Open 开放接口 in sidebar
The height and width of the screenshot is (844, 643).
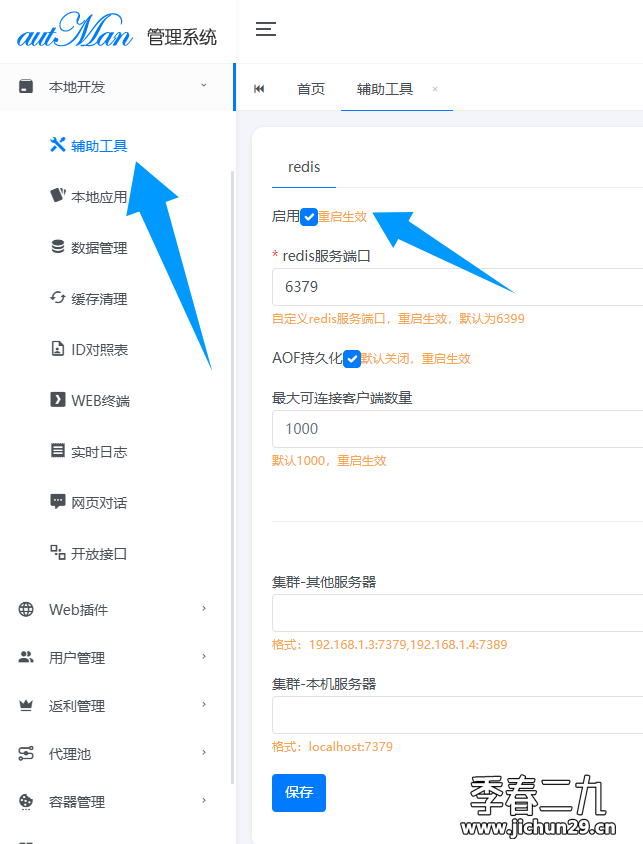(x=100, y=554)
